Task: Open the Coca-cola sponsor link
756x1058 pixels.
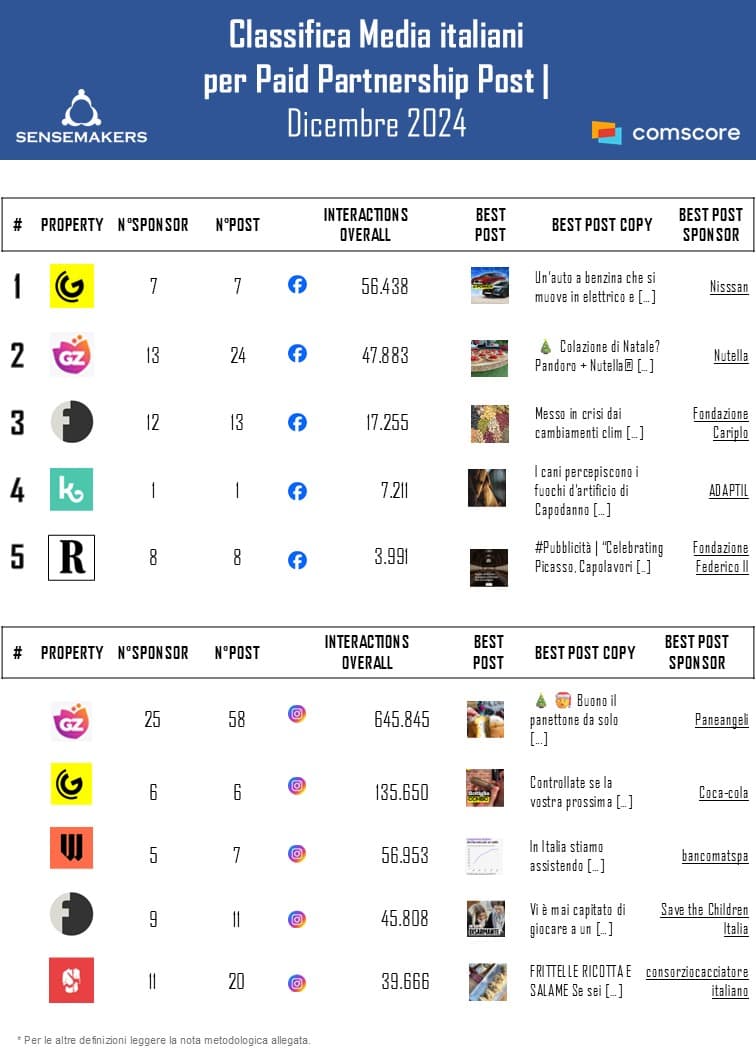Action: tap(723, 793)
